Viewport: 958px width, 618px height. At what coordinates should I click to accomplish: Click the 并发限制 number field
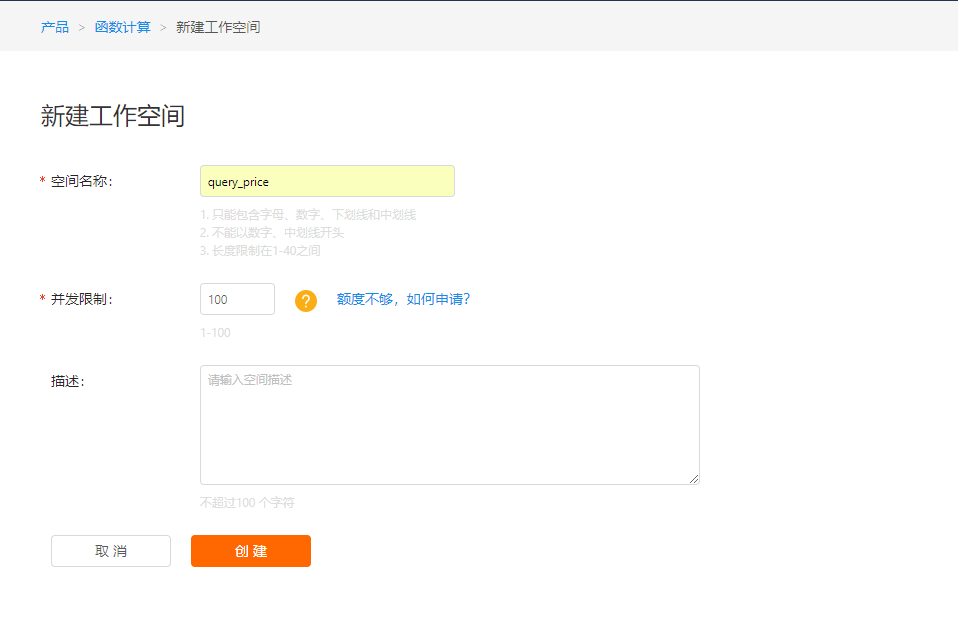(237, 299)
